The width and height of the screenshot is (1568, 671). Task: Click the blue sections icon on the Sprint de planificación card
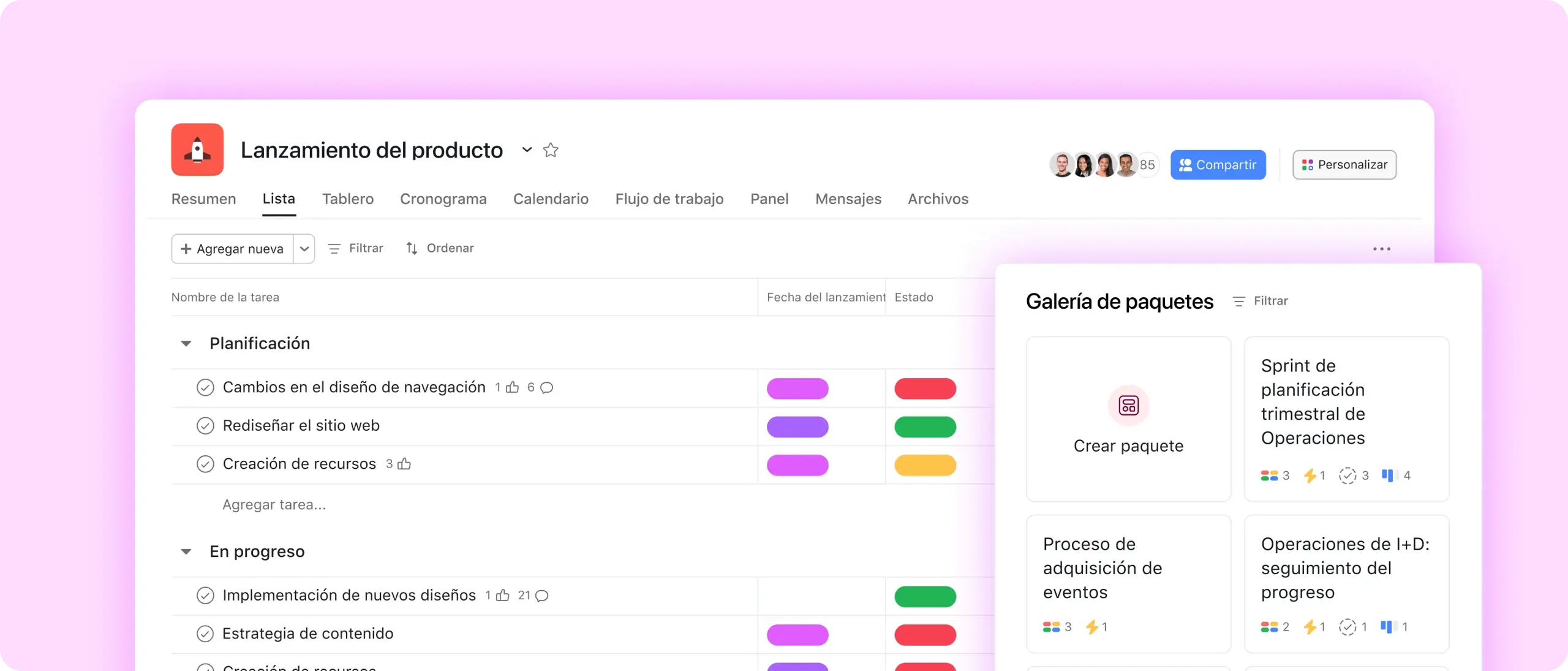[x=1390, y=476]
